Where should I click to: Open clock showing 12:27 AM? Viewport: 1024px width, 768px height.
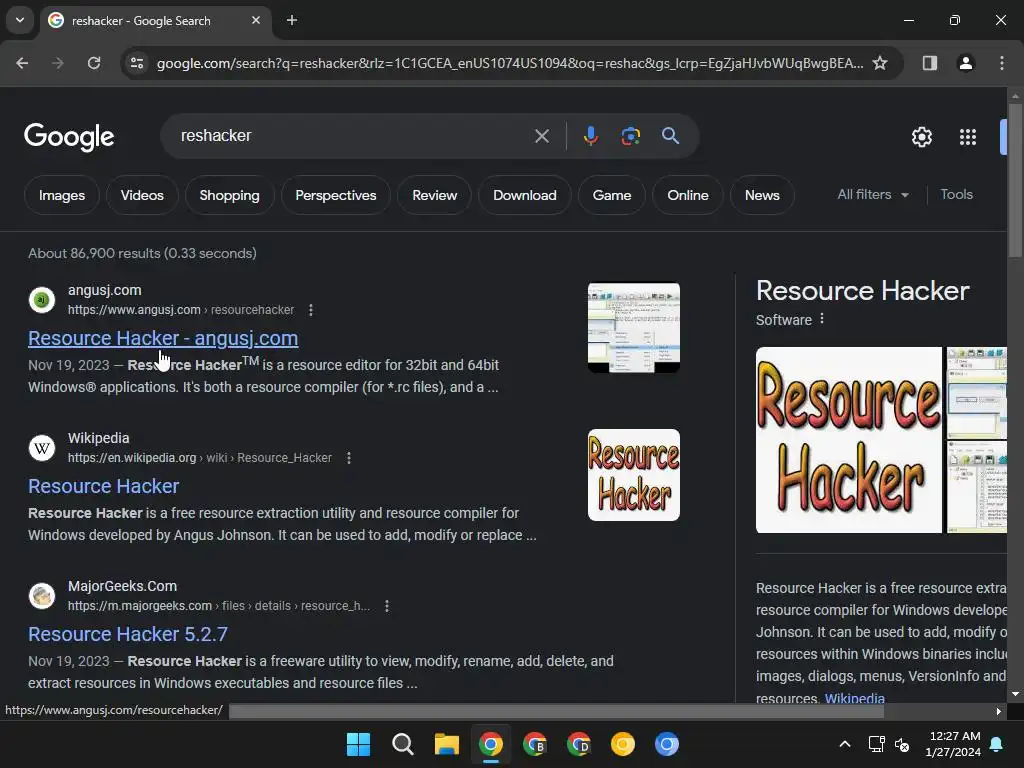[x=953, y=744]
